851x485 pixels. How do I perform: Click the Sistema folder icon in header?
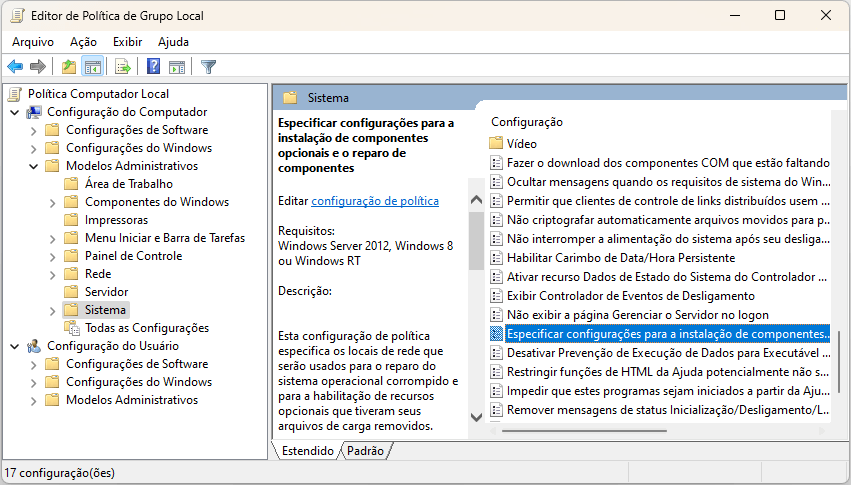click(x=290, y=98)
